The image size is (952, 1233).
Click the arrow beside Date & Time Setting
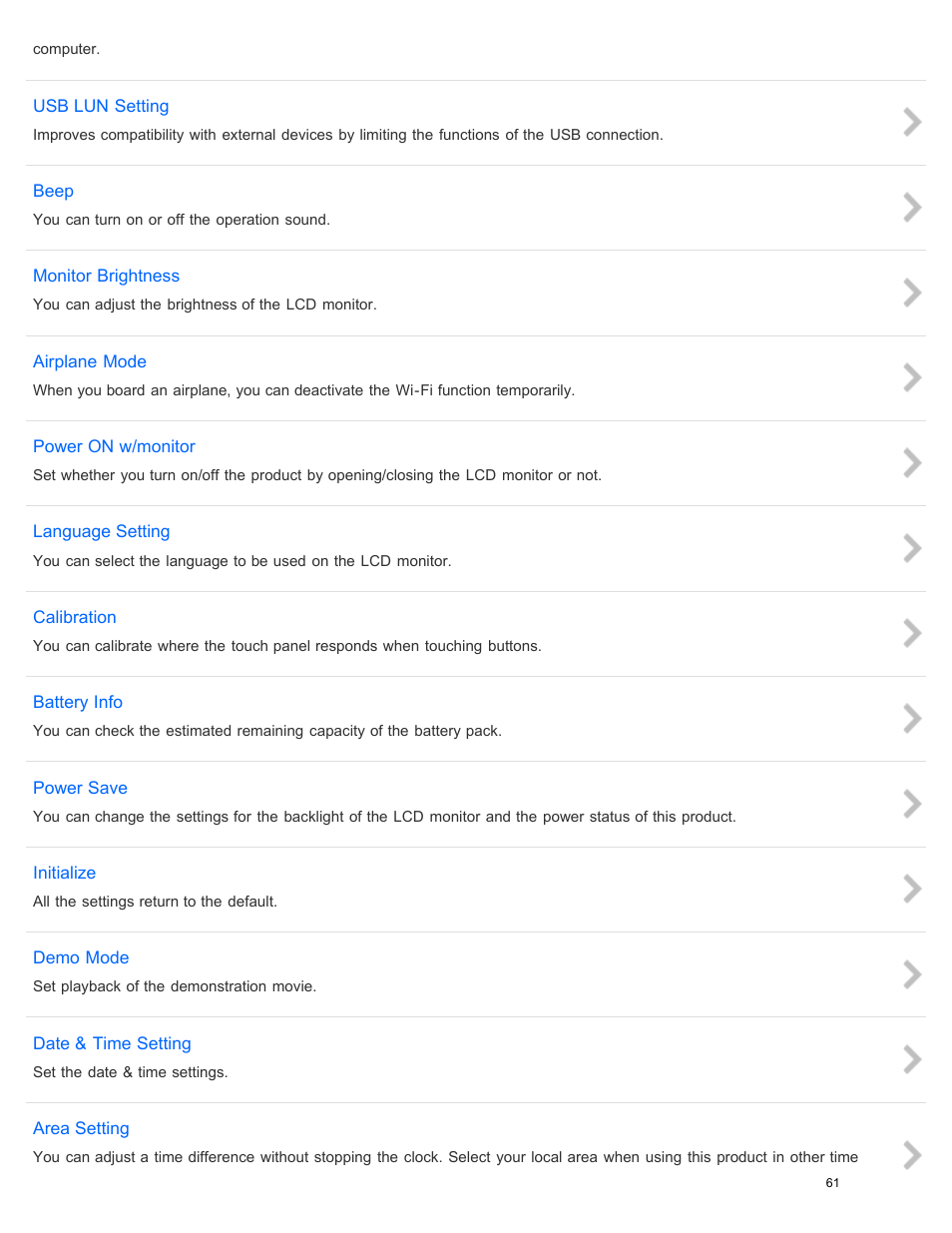[x=912, y=1059]
